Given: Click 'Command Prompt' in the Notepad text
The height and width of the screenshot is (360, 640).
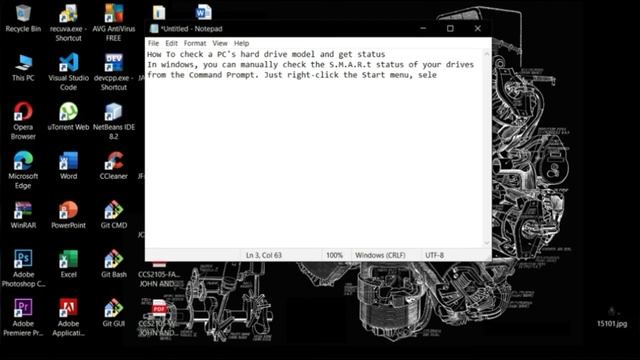Looking at the screenshot, I should [222, 75].
